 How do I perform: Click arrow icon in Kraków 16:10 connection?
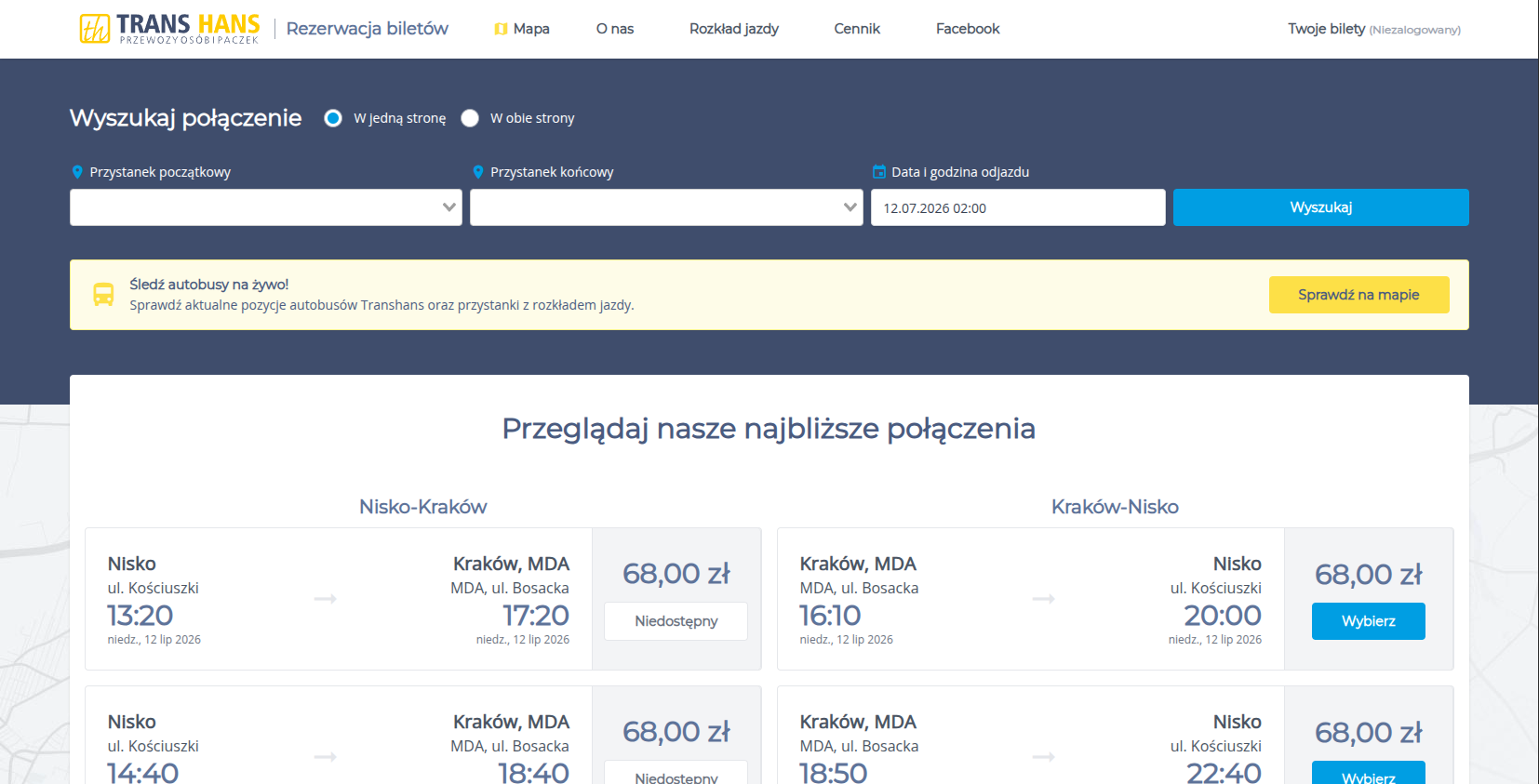tap(1043, 599)
